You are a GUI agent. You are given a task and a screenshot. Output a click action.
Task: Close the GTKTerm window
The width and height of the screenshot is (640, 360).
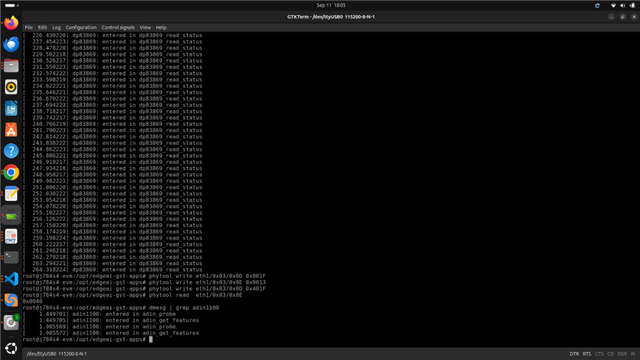pos(634,17)
